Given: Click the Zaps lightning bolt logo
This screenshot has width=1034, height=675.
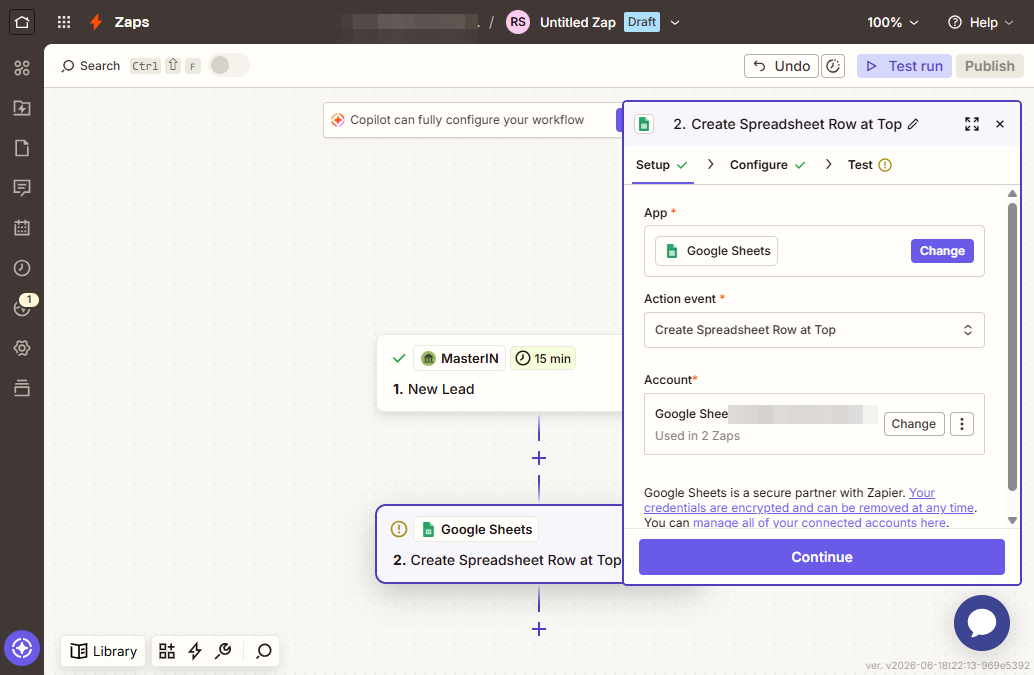Looking at the screenshot, I should coord(96,22).
